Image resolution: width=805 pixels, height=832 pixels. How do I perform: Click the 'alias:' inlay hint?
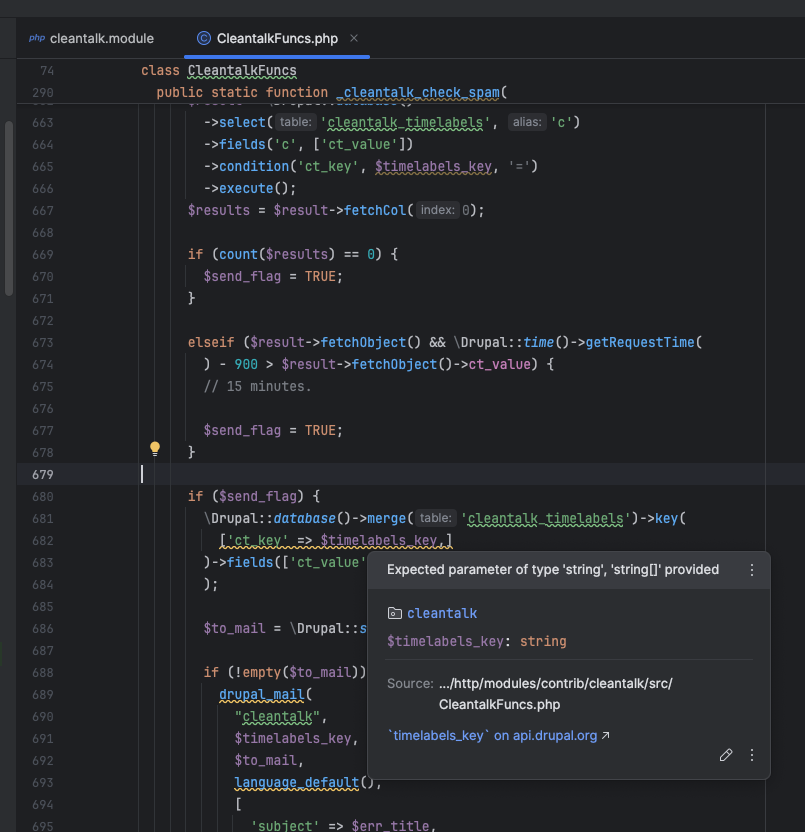527,122
